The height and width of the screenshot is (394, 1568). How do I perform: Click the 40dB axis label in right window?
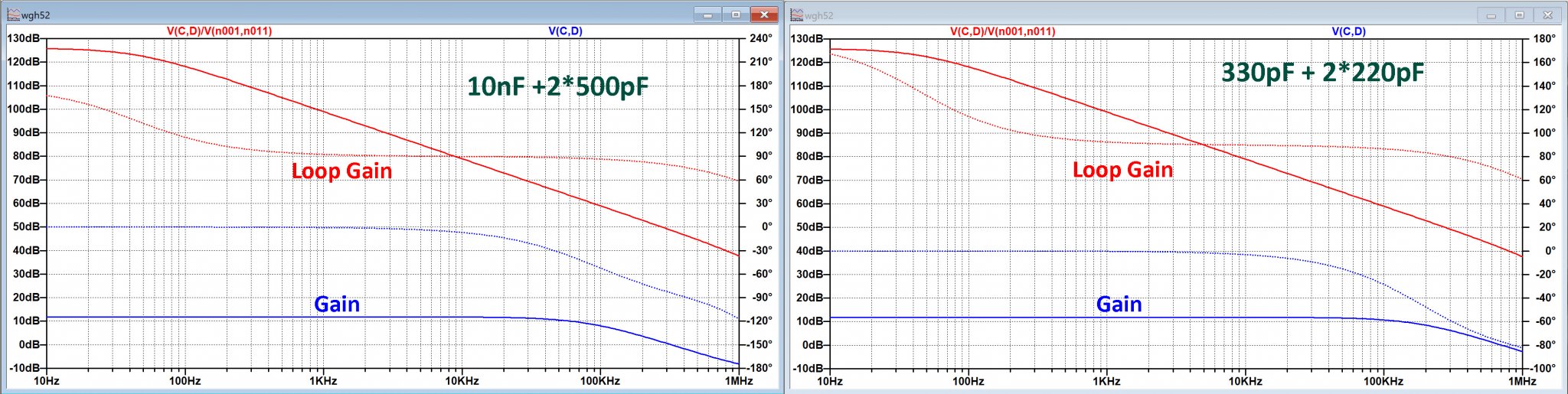coord(810,250)
